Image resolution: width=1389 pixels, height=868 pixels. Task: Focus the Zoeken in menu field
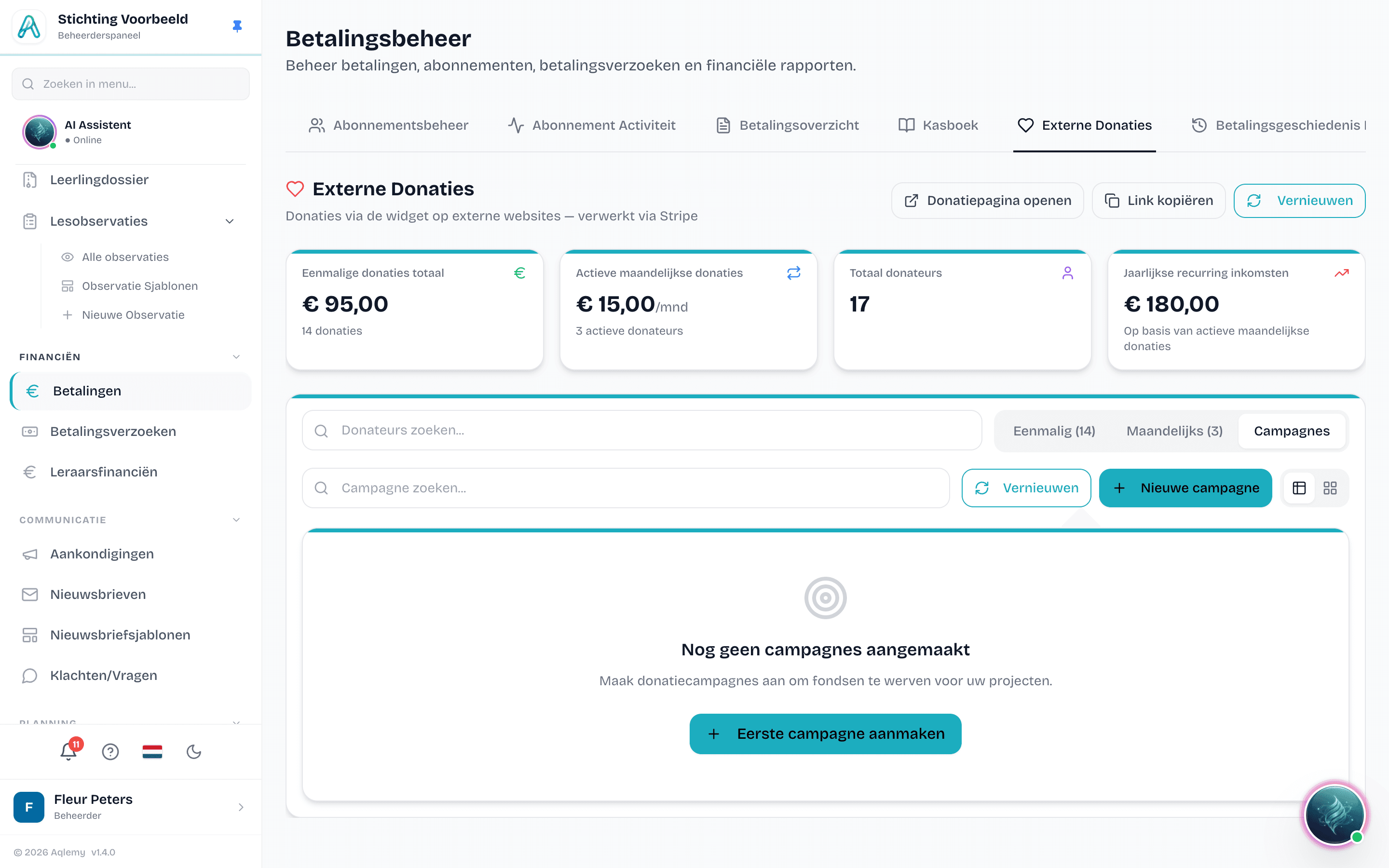(x=131, y=84)
